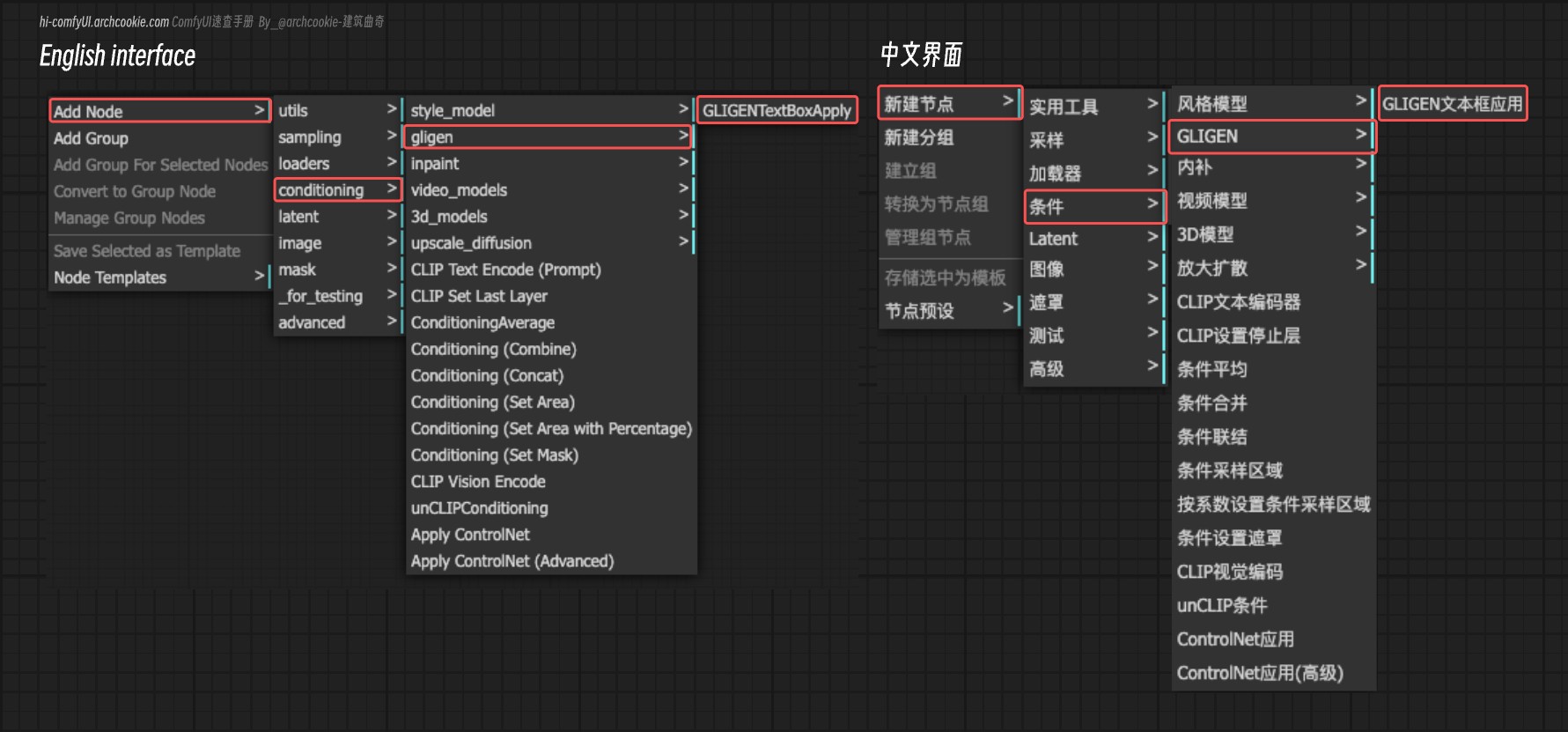The width and height of the screenshot is (1568, 732).
Task: Add ControlNet应用(高级) node
Action: (1272, 673)
